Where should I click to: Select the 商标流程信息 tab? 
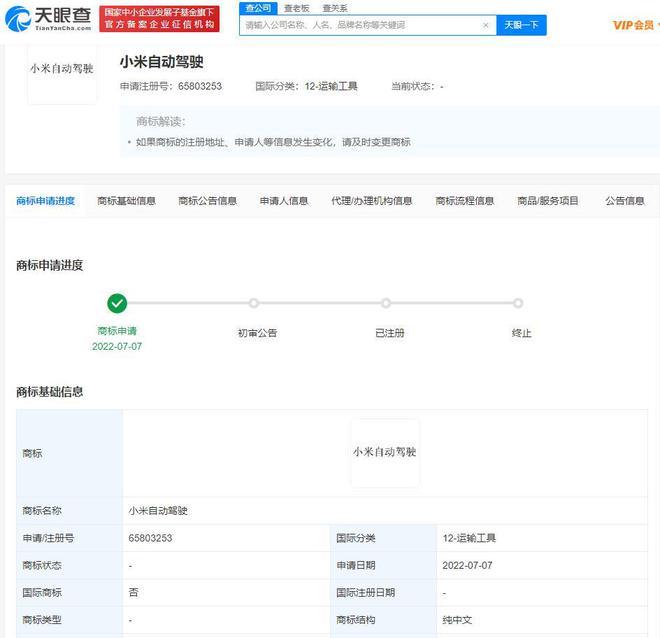coord(465,201)
